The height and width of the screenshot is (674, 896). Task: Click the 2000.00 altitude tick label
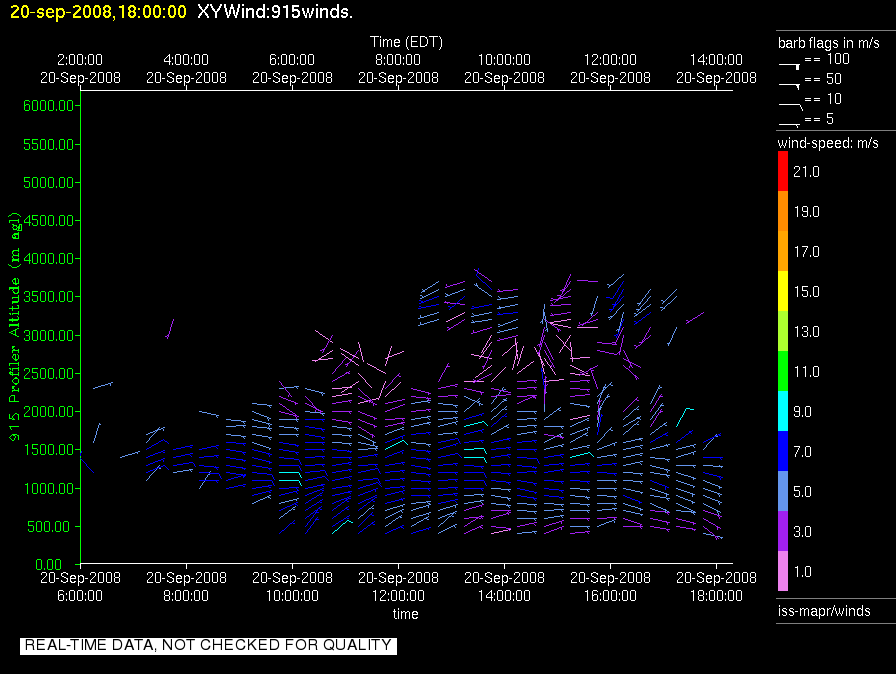click(49, 412)
